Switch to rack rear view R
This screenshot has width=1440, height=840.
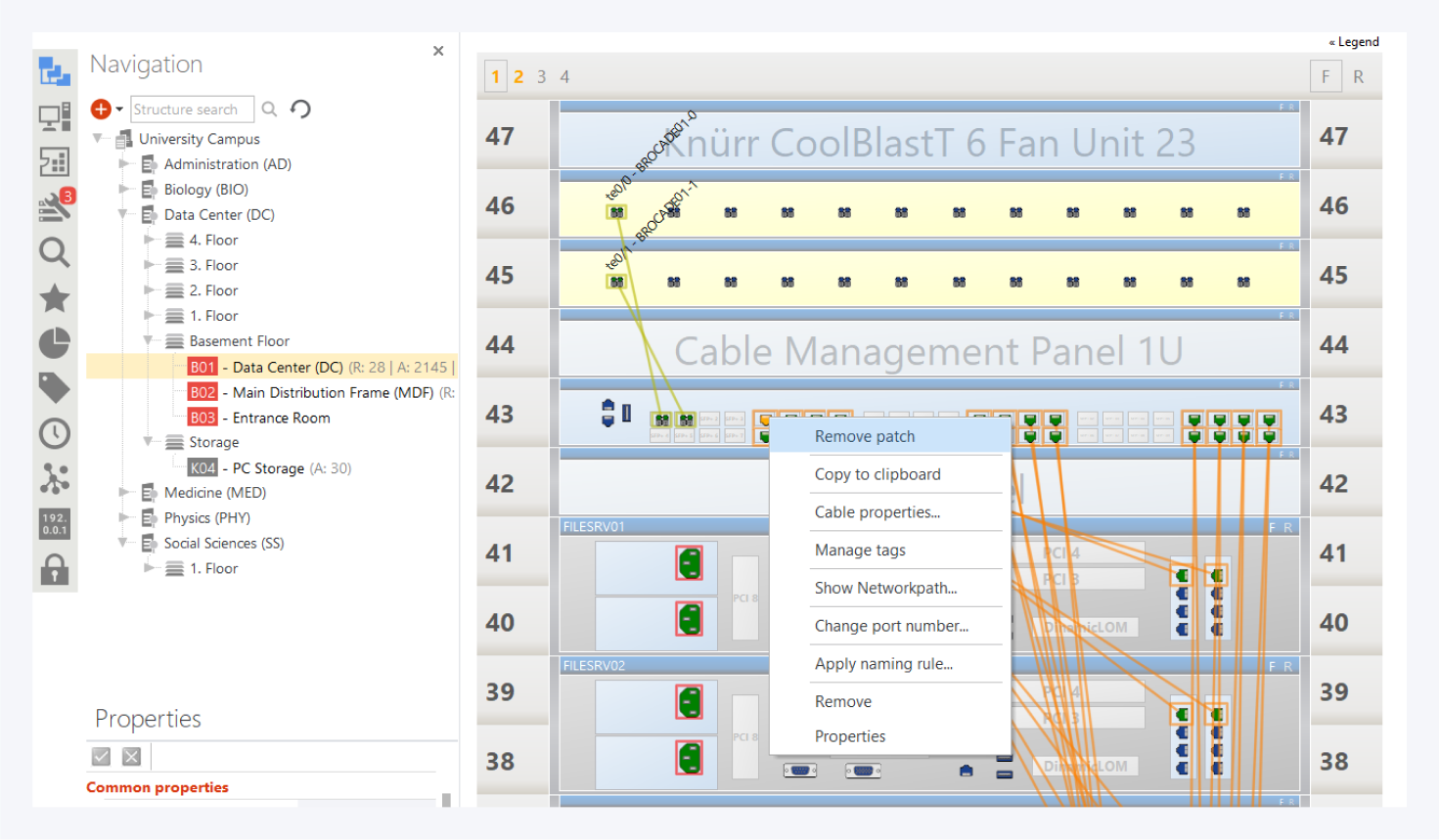tap(1358, 76)
